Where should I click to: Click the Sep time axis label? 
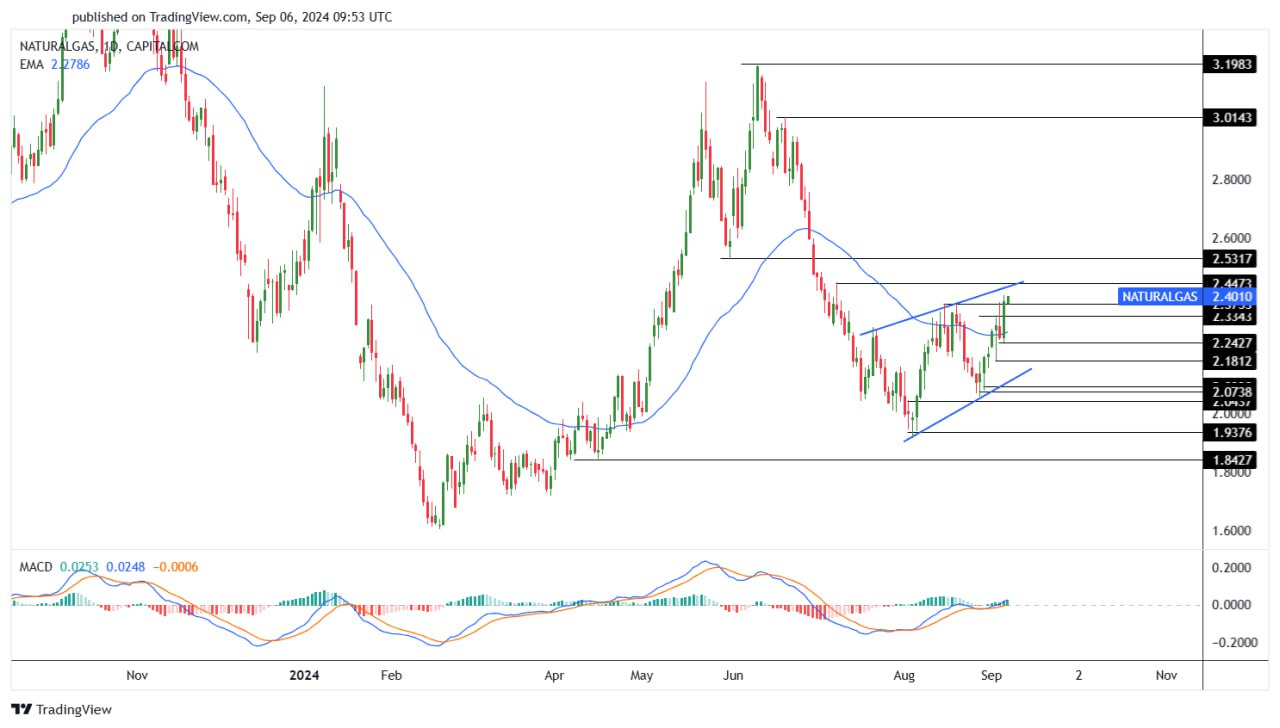(x=992, y=675)
